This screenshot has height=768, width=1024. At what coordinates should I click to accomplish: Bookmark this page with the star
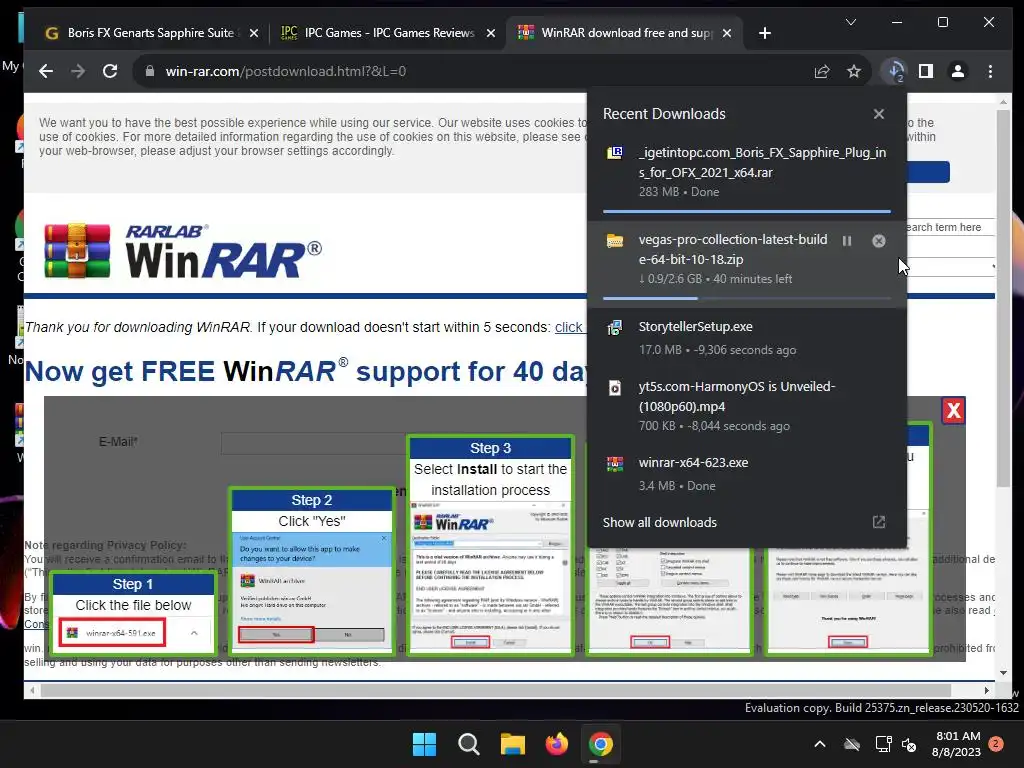(854, 71)
